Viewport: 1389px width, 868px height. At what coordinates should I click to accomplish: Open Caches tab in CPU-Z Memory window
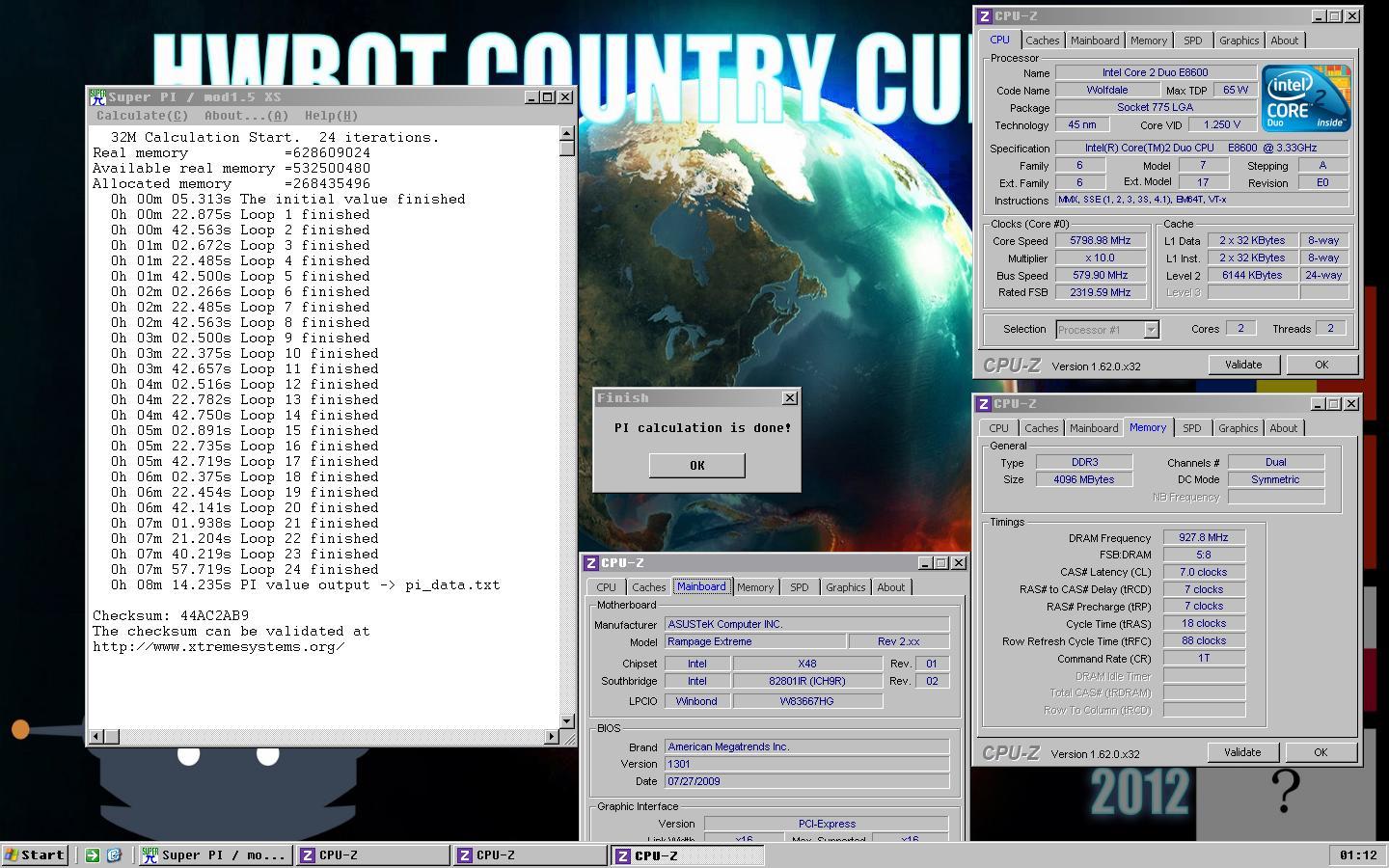[1041, 428]
